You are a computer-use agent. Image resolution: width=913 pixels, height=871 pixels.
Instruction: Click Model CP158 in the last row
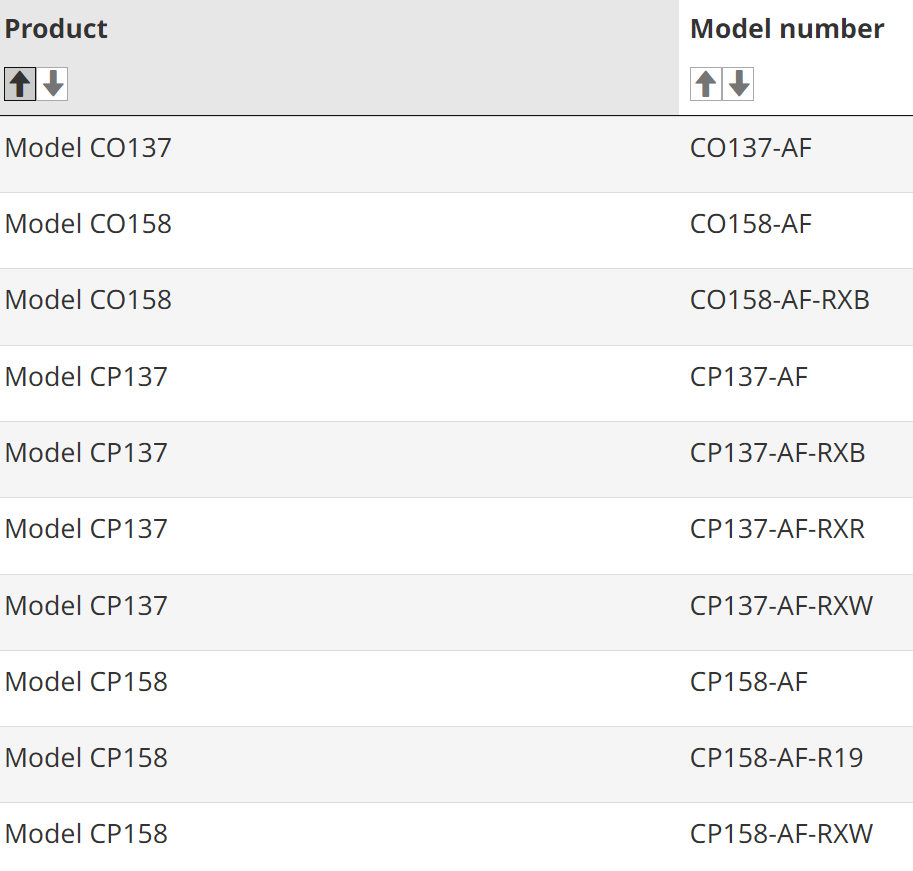86,834
